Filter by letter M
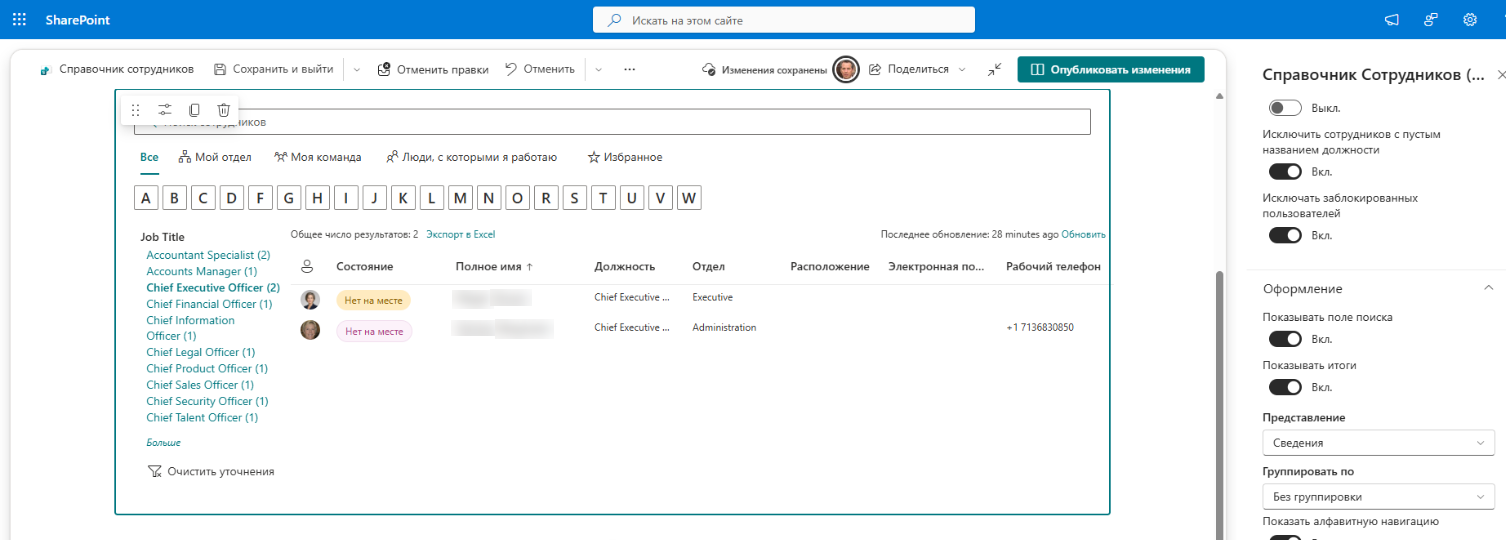This screenshot has width=1506, height=540. click(460, 198)
